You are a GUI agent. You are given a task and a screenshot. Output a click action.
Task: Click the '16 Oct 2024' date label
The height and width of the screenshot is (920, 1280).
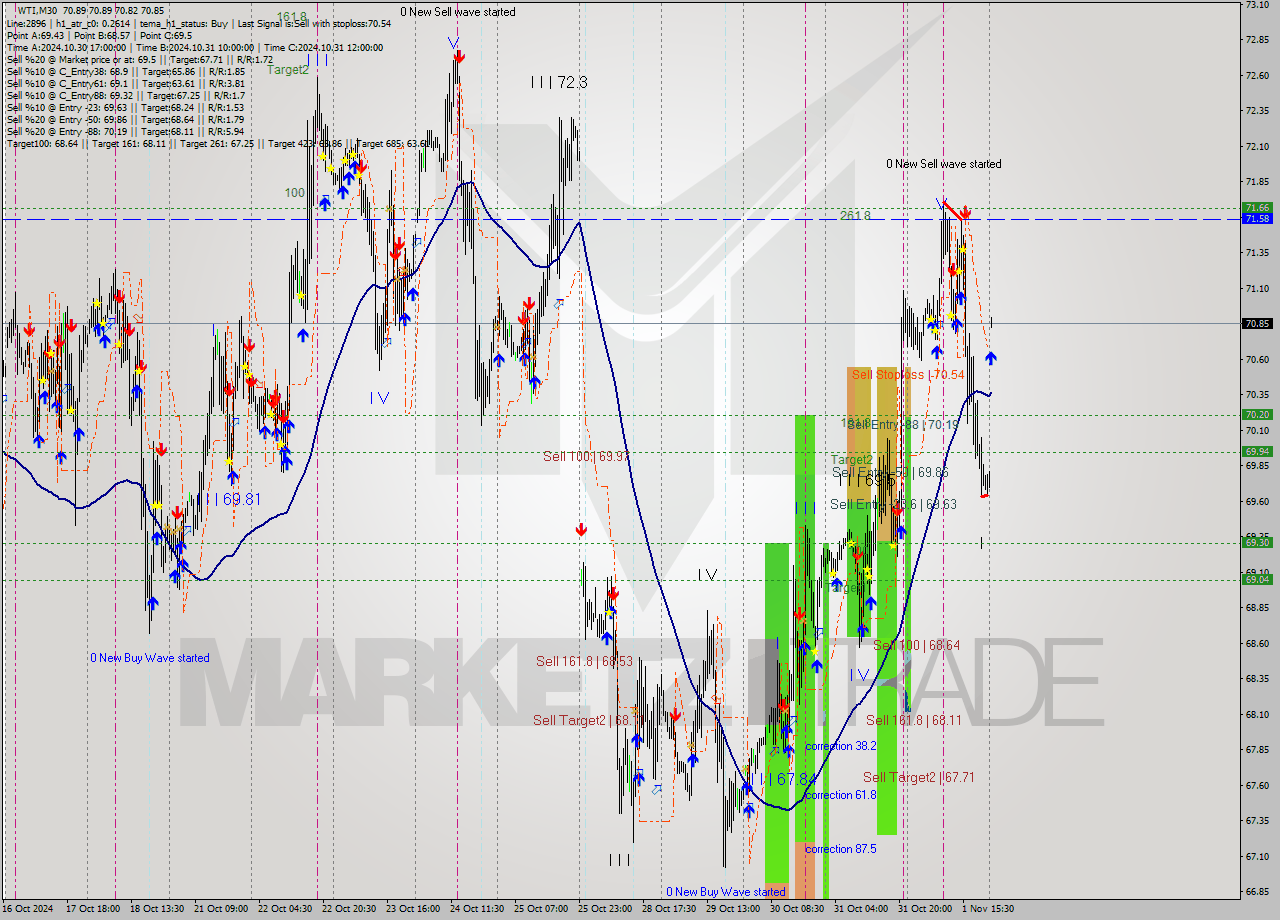(x=26, y=909)
